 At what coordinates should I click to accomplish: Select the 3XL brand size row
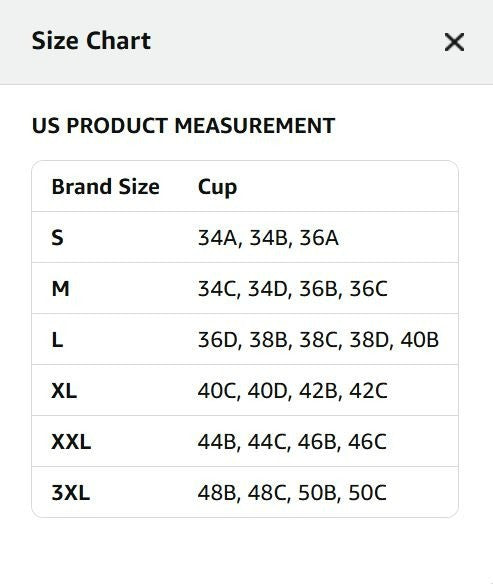point(245,492)
